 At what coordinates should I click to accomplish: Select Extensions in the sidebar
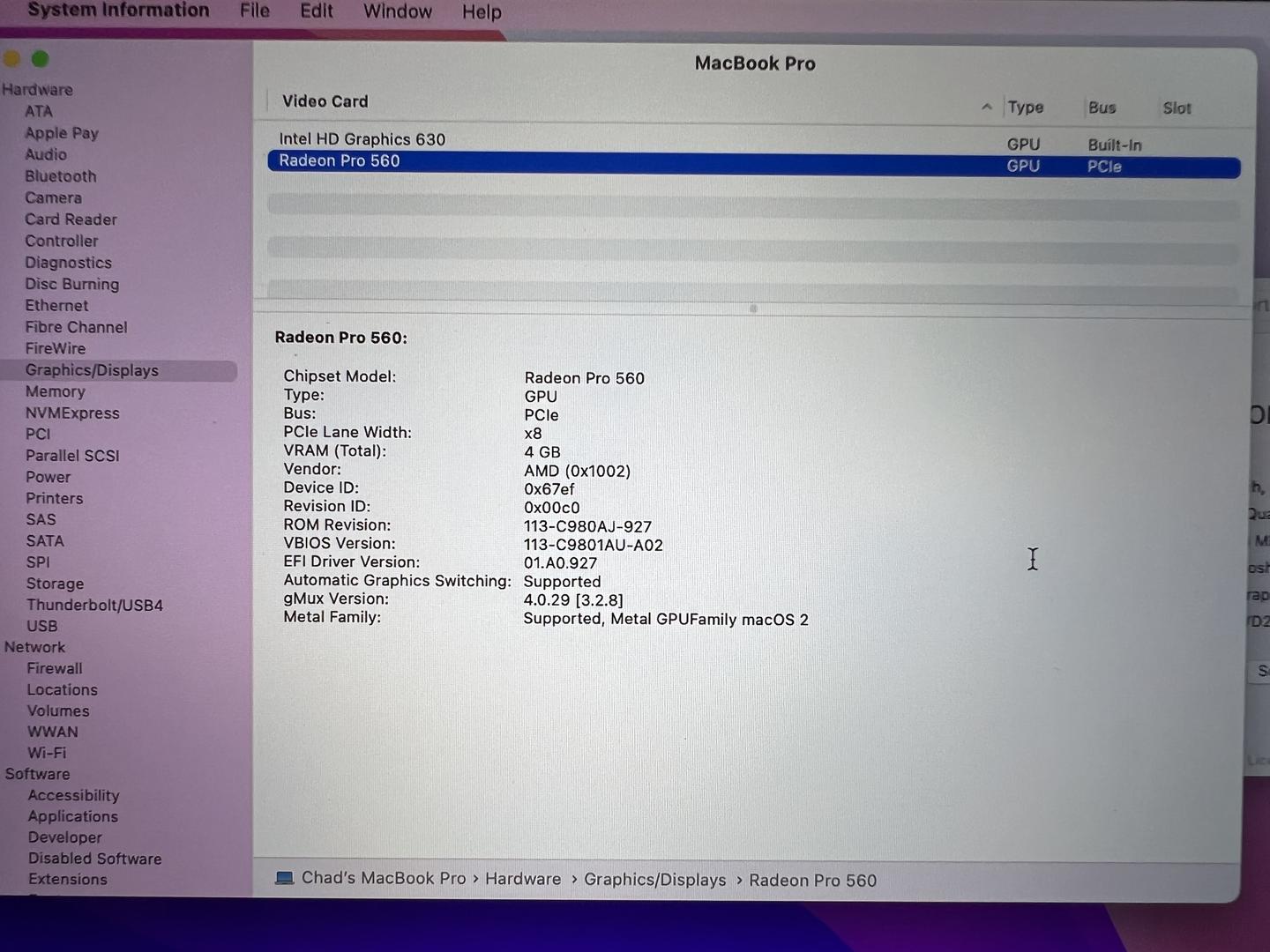click(67, 879)
